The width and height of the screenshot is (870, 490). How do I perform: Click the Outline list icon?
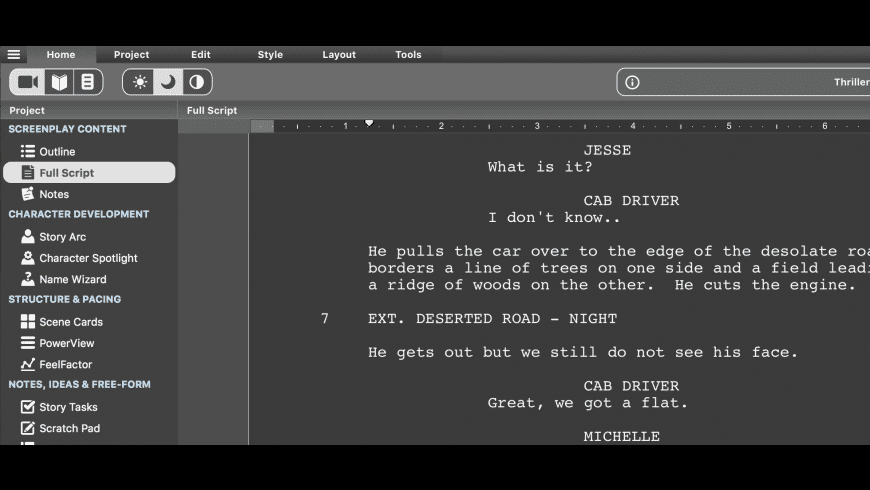(28, 151)
